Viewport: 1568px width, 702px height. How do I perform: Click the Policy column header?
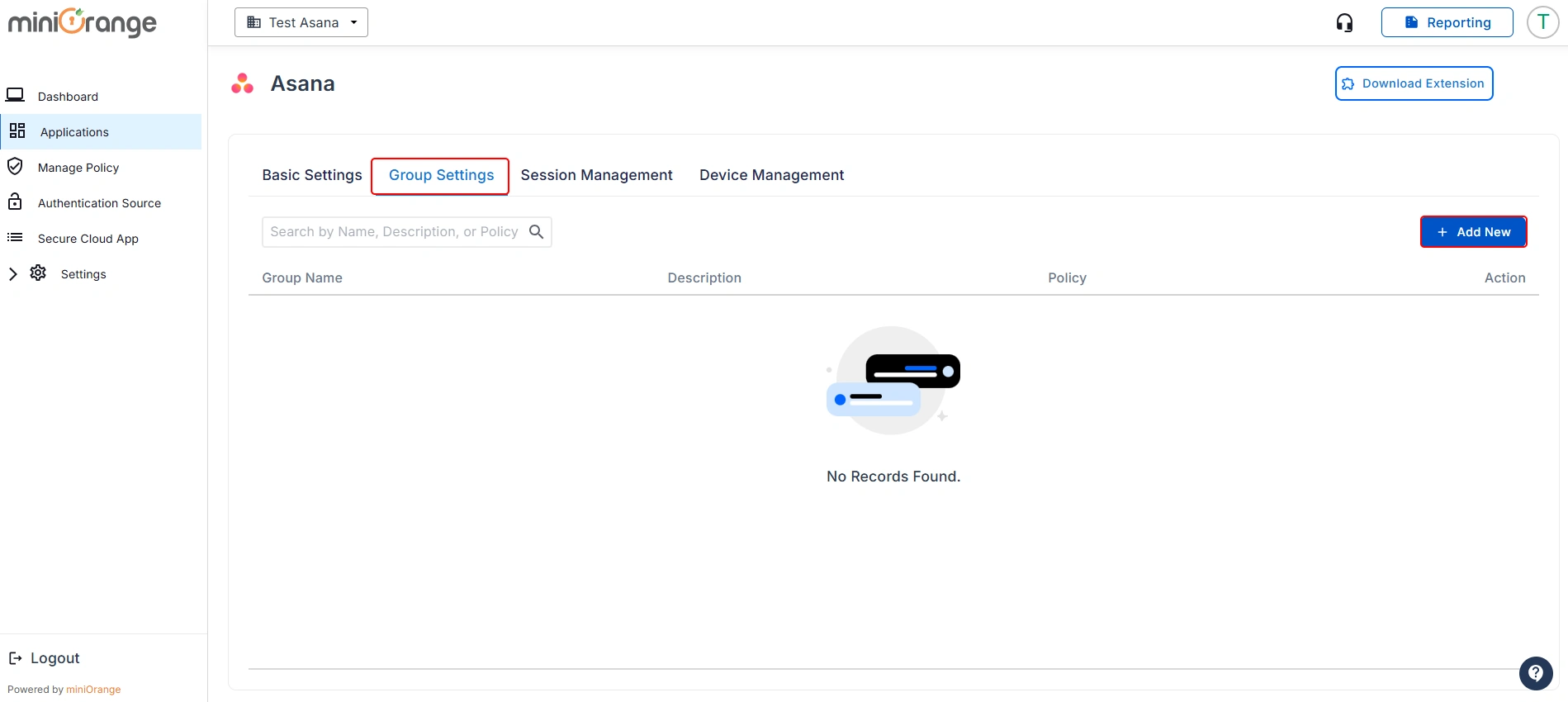point(1067,277)
